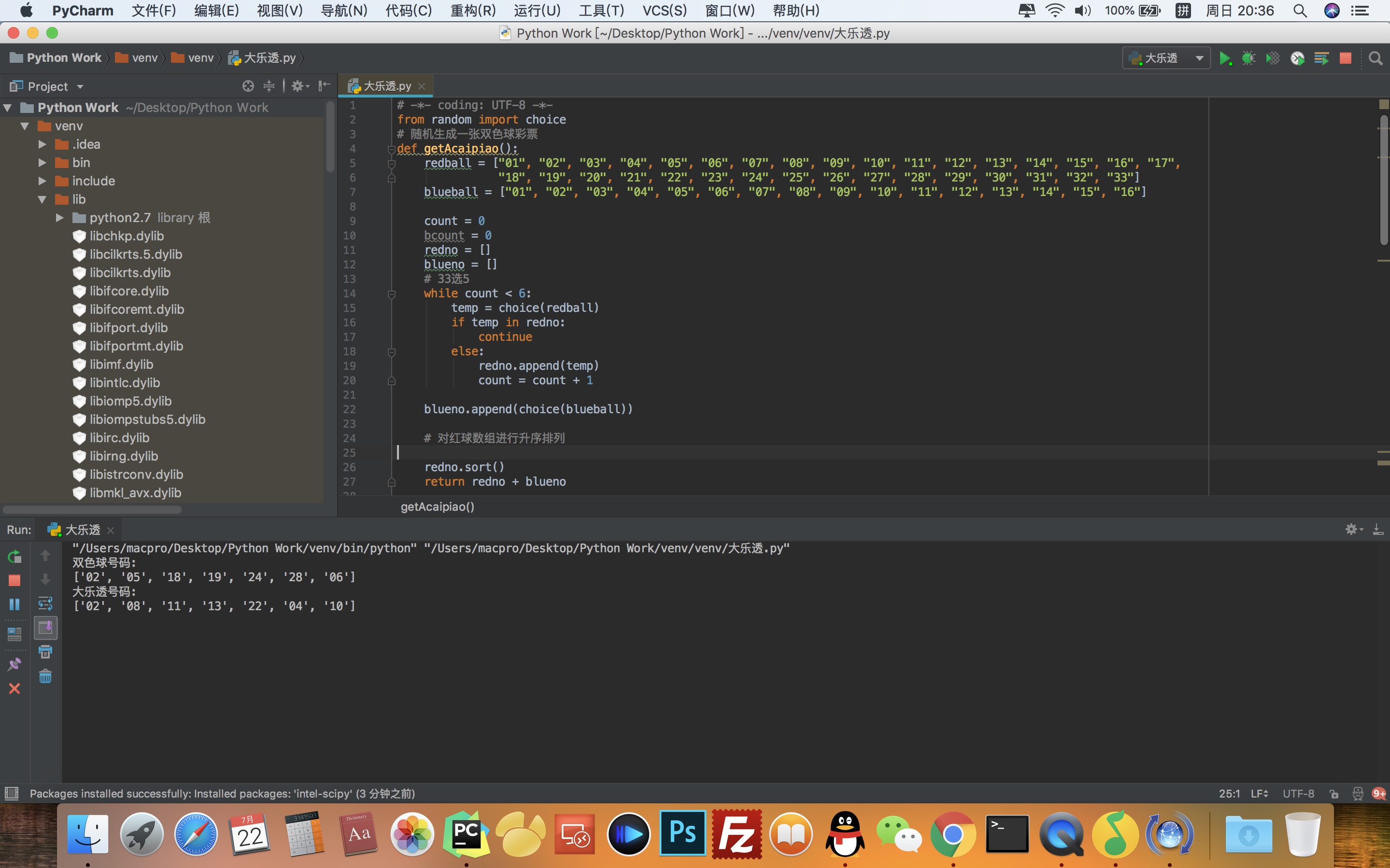Toggle scroll to end in Run console
The height and width of the screenshot is (868, 1390).
click(45, 628)
